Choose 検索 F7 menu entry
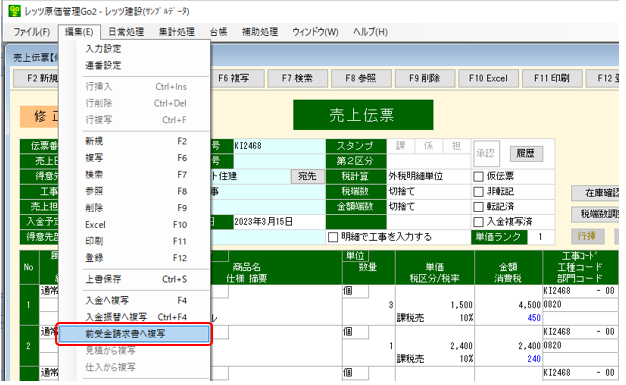Image resolution: width=626 pixels, height=385 pixels. pyautogui.click(x=135, y=175)
